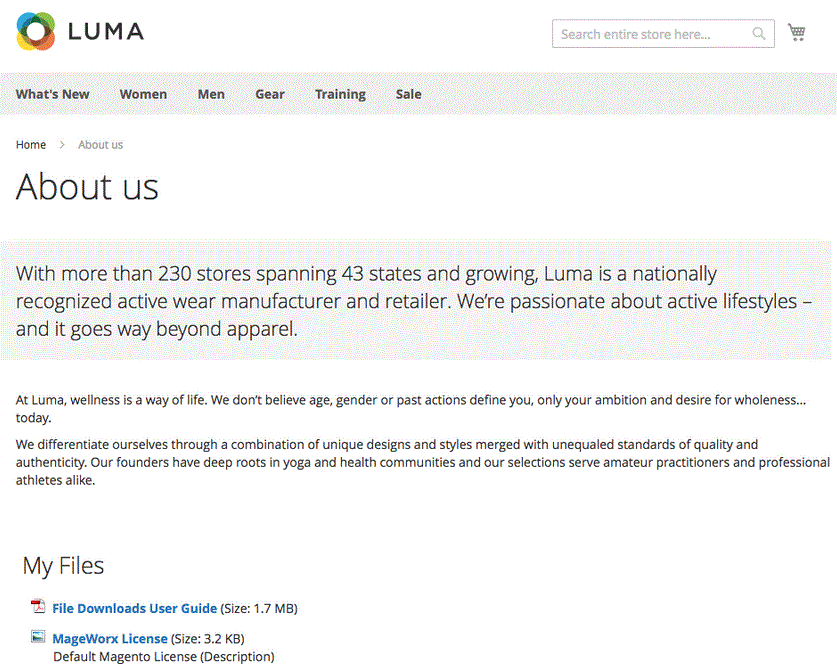The width and height of the screenshot is (837, 668).
Task: Click the 'My Files' section heading
Action: [x=63, y=566]
